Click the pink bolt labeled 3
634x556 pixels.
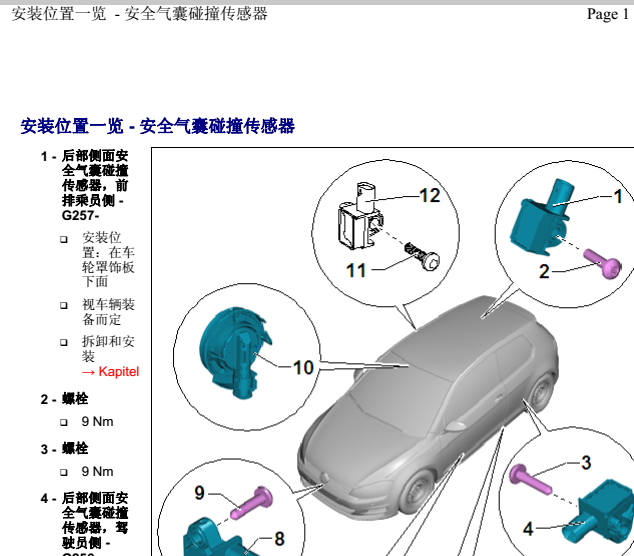click(530, 480)
